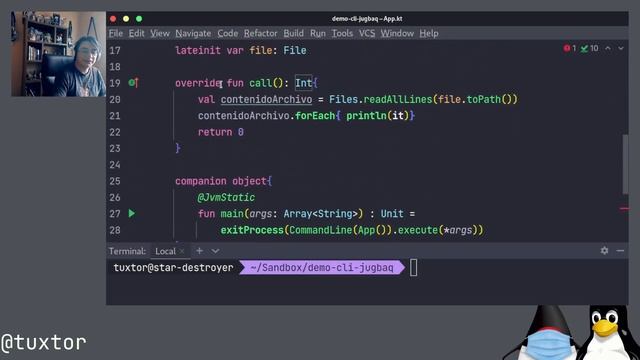
Task: Click the contenidoArchivo variable declaration on line 20
Action: coord(266,99)
